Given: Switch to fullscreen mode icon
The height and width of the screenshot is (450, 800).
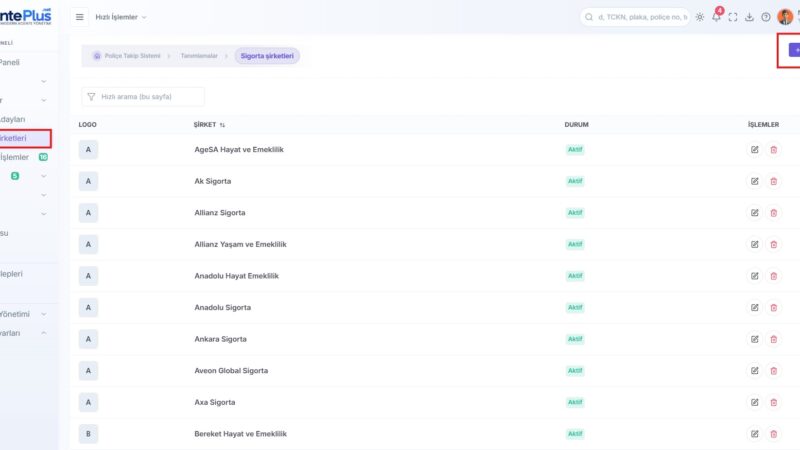Looking at the screenshot, I should 733,17.
